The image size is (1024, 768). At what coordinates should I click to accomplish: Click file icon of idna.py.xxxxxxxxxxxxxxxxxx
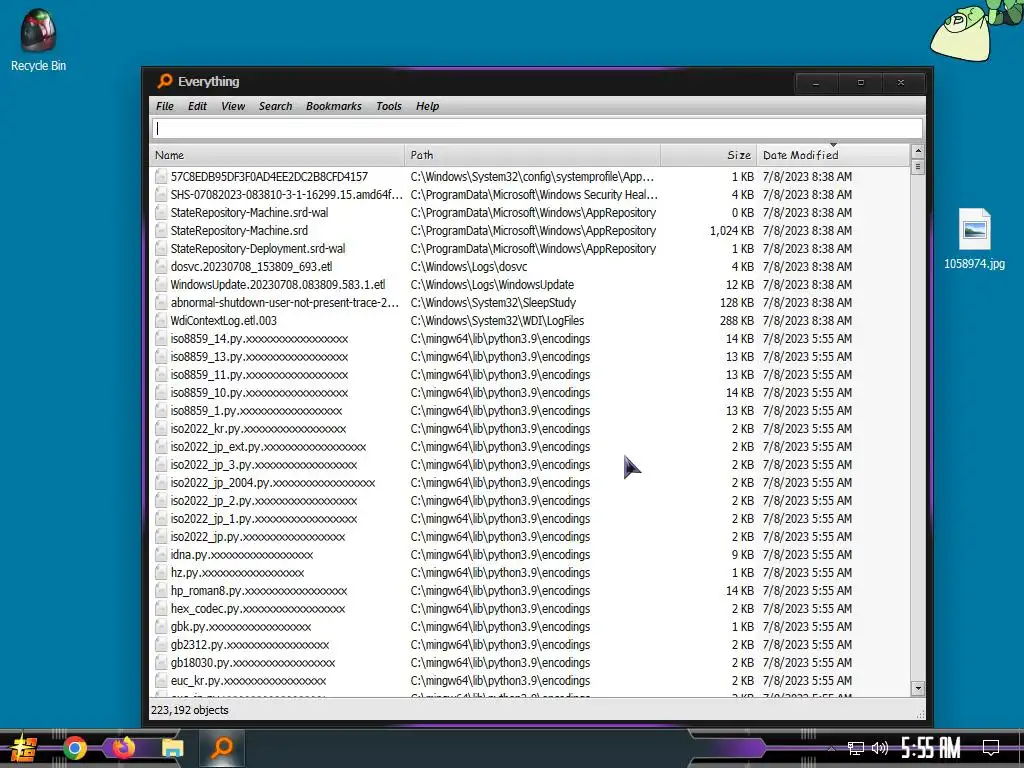tap(161, 554)
